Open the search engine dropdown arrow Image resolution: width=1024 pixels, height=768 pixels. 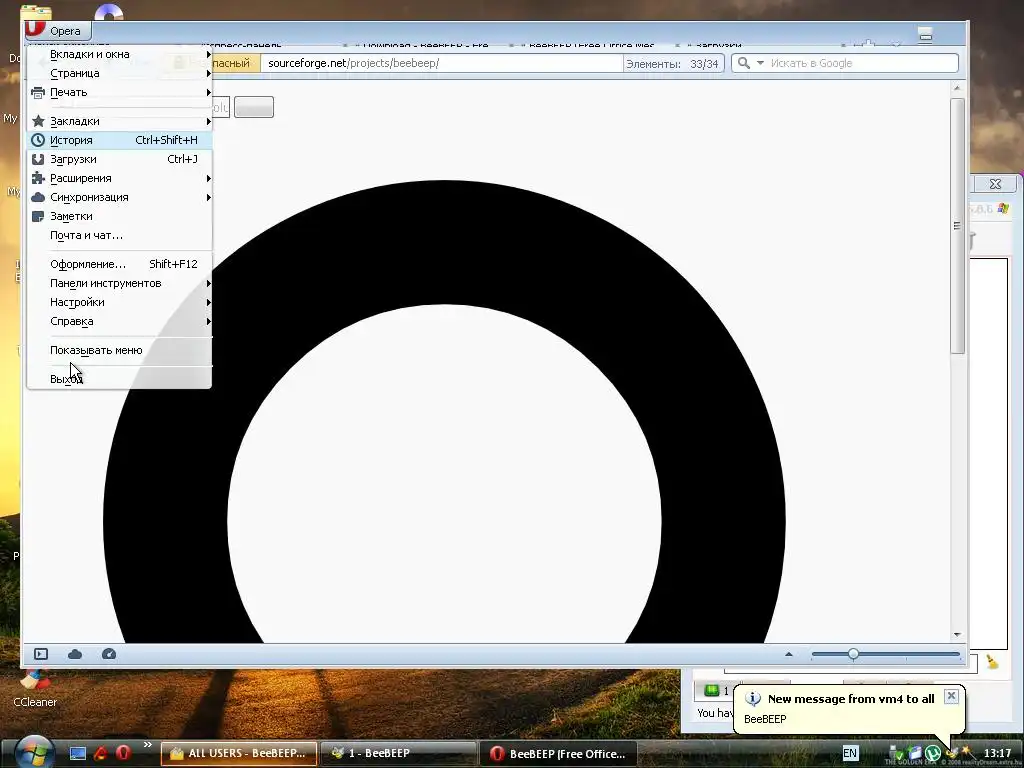tap(760, 63)
